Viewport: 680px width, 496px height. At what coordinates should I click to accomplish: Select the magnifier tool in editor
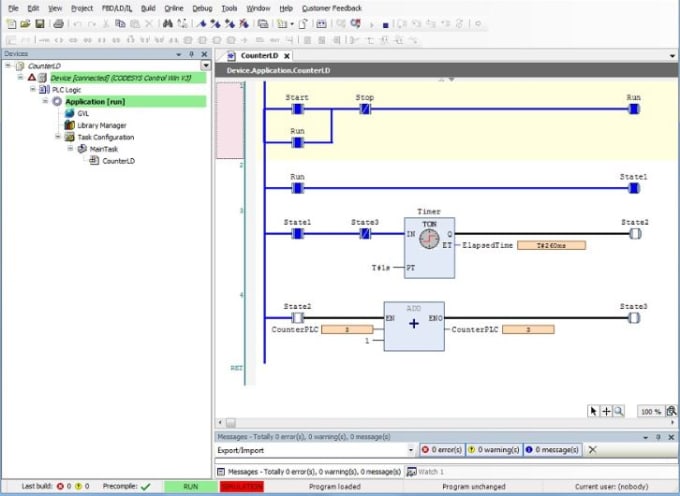619,411
